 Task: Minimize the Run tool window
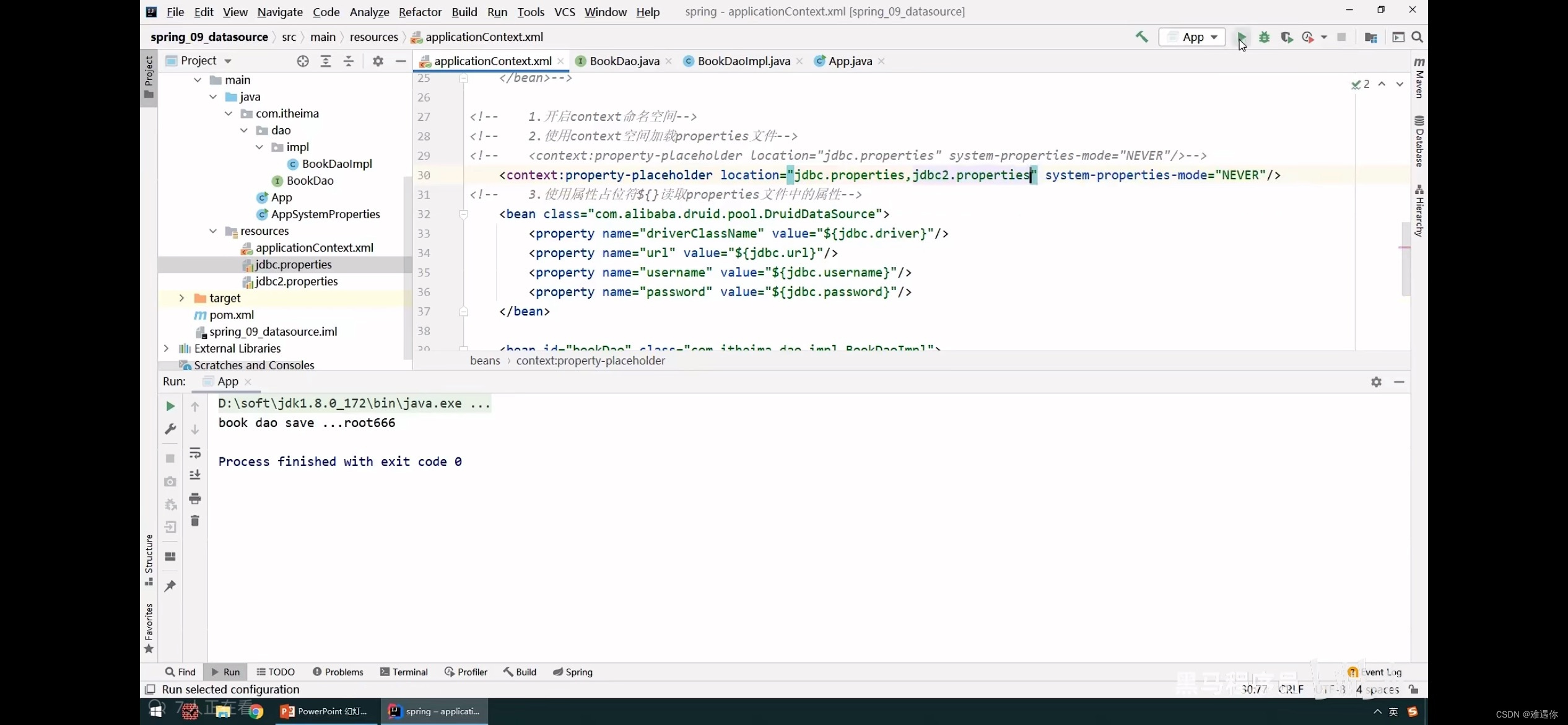(x=1399, y=382)
